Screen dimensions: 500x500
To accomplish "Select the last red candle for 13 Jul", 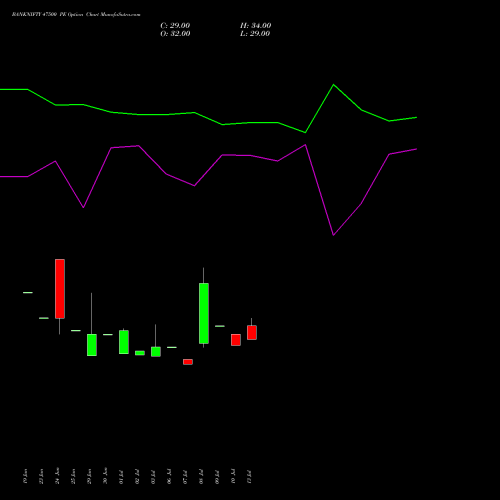I will [252, 333].
